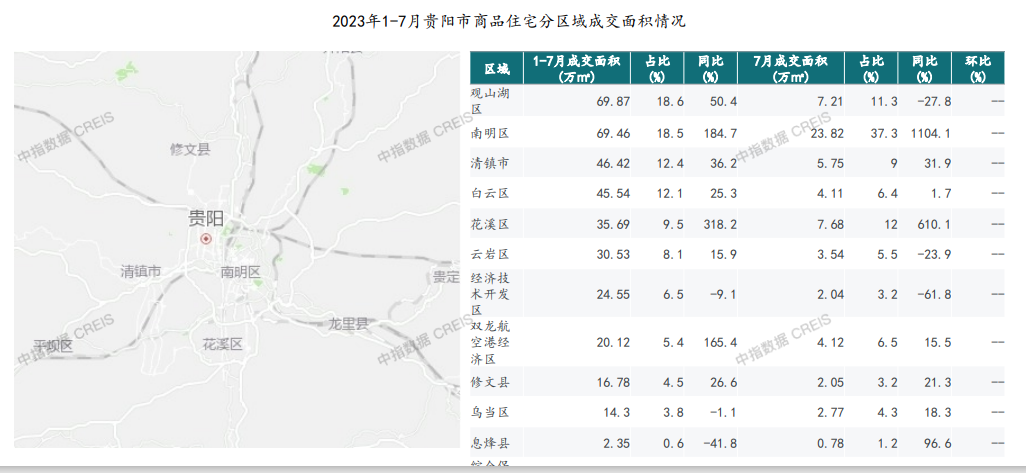Select the 清镇市 row label in table
1026x473 pixels.
coord(490,163)
